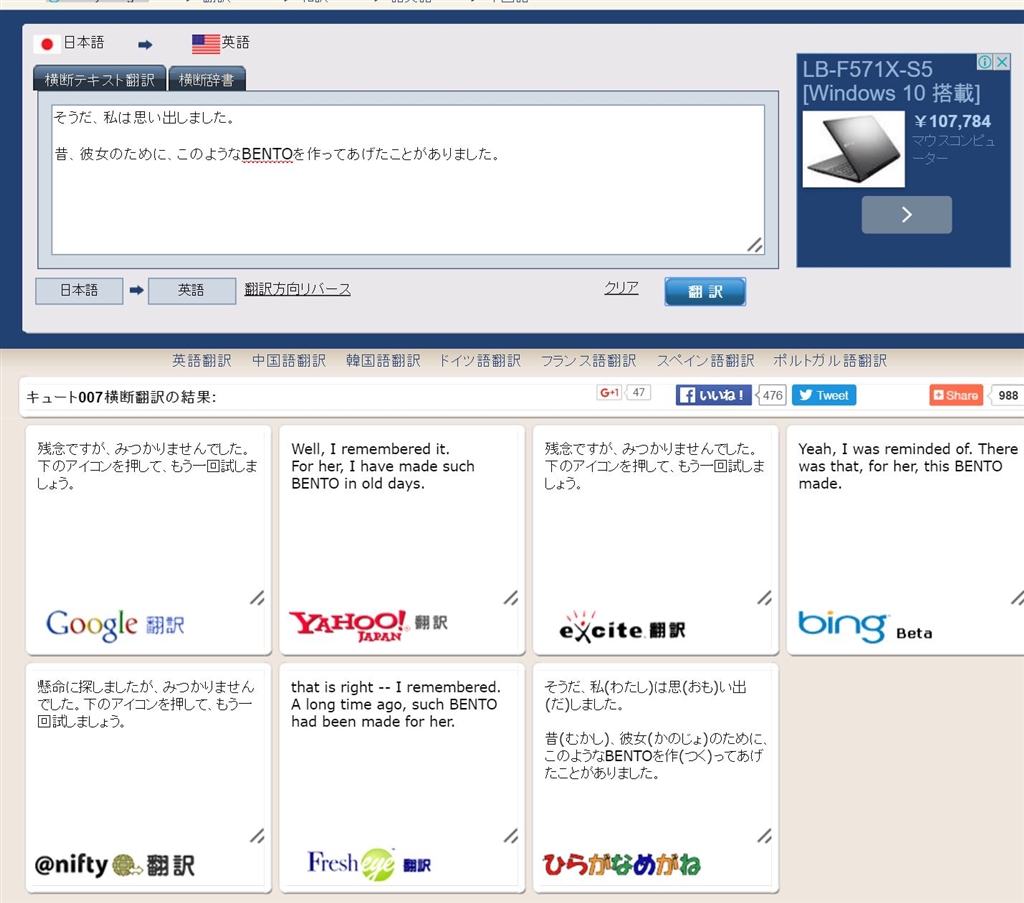Click Yahoo result box resize handle
The image size is (1024, 903).
pyautogui.click(x=511, y=597)
